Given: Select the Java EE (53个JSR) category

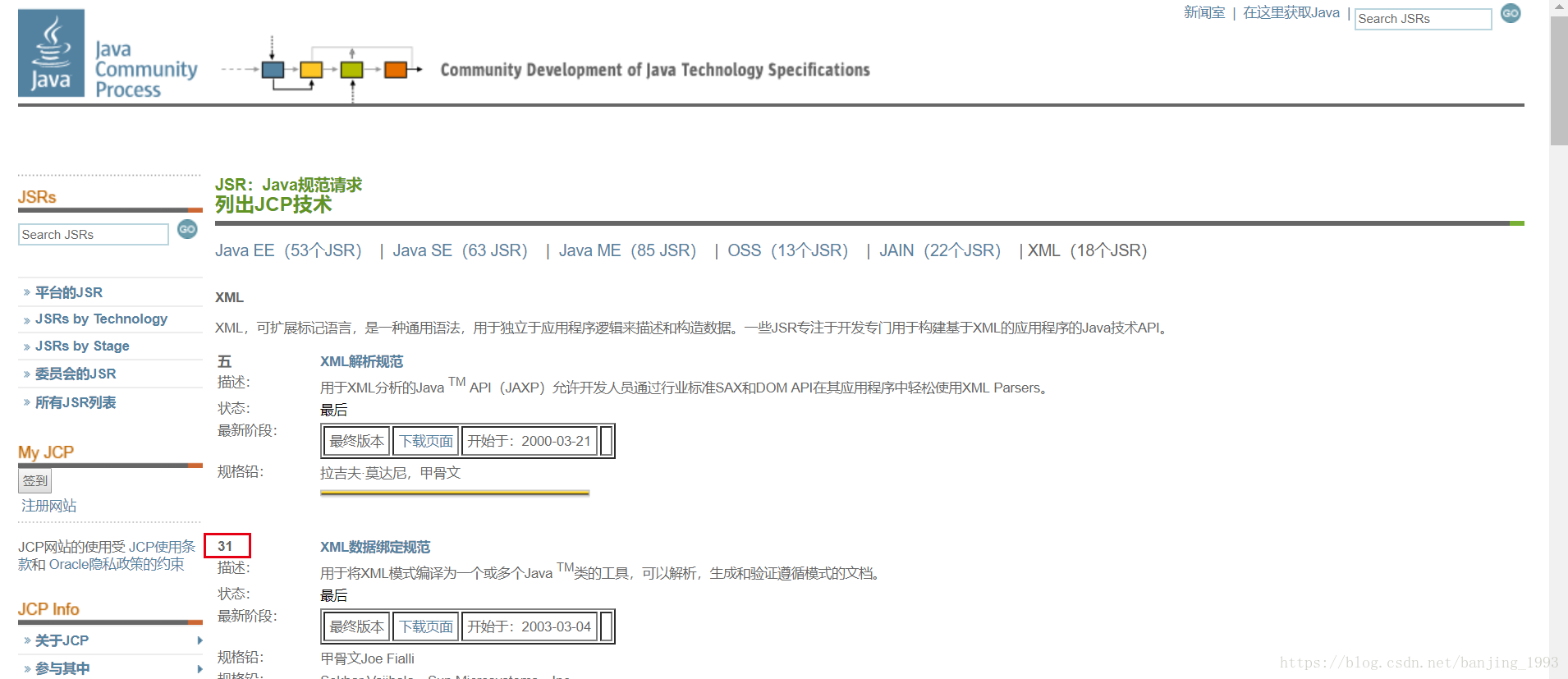Looking at the screenshot, I should pos(288,250).
